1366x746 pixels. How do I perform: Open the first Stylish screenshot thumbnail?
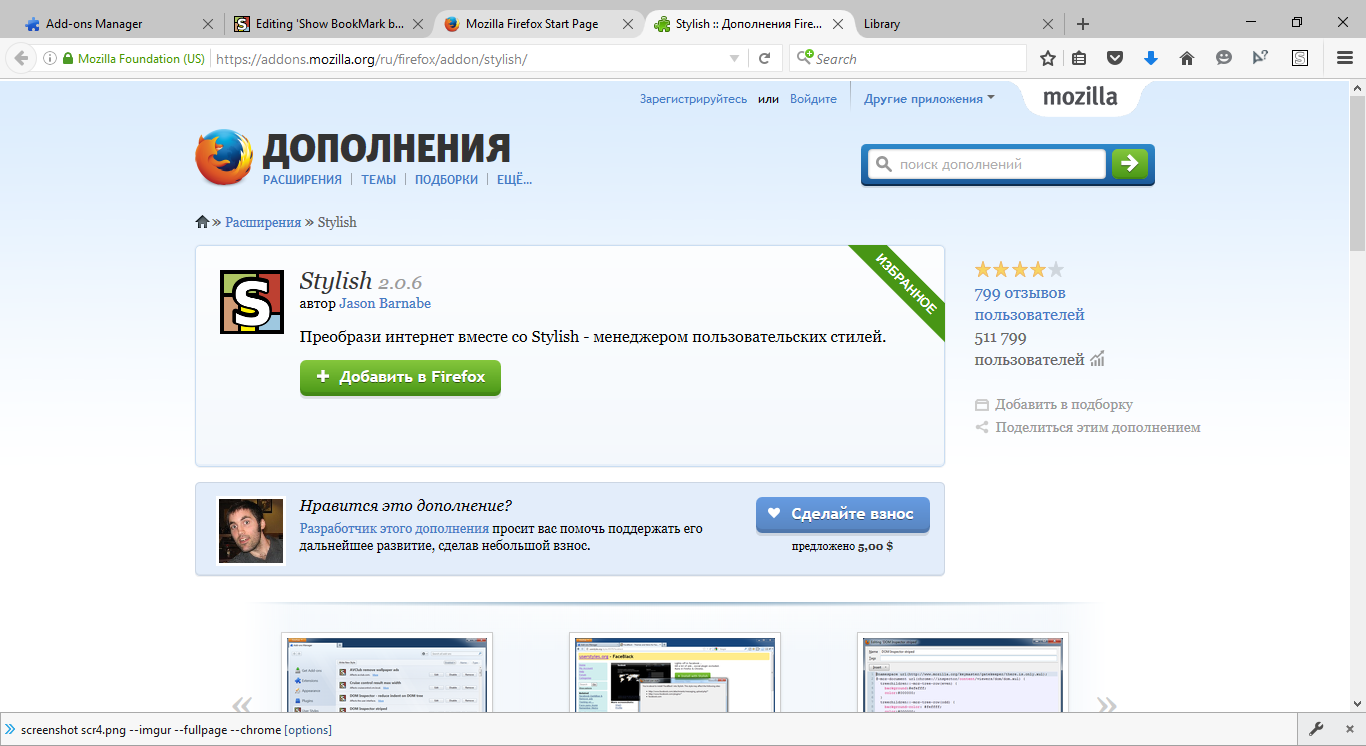pyautogui.click(x=387, y=677)
